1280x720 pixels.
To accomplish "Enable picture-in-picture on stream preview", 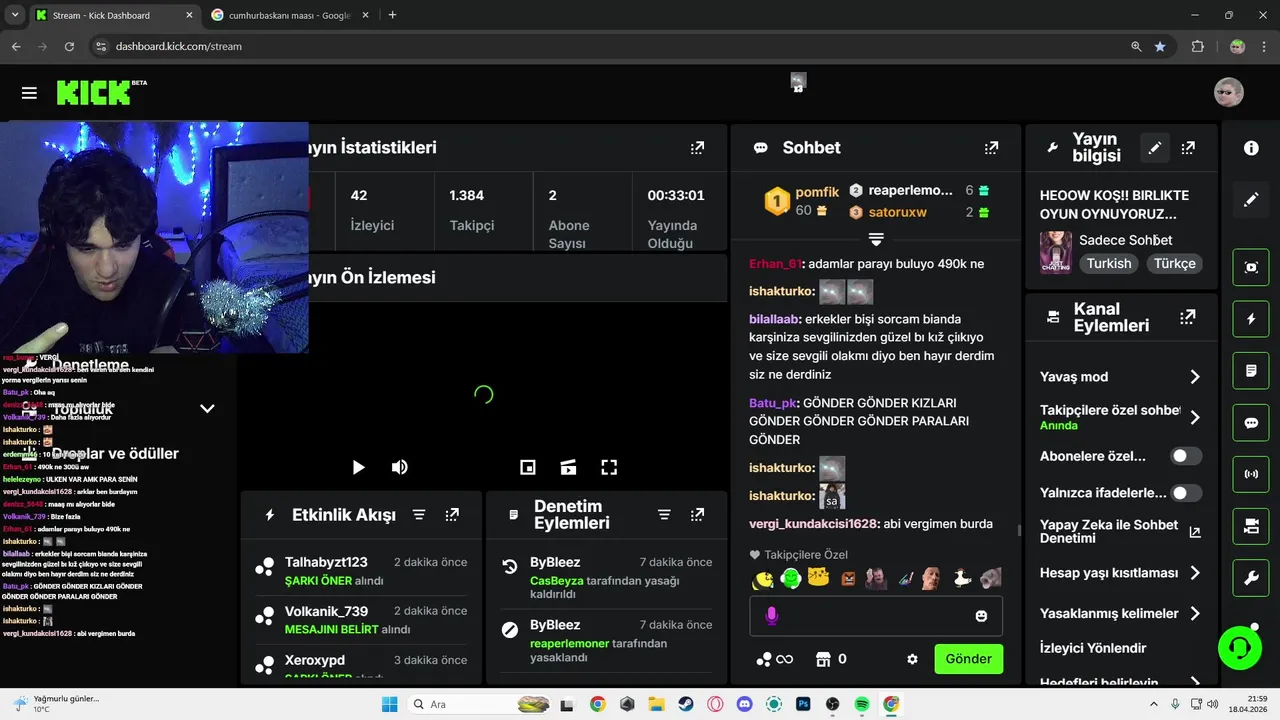I will (528, 467).
